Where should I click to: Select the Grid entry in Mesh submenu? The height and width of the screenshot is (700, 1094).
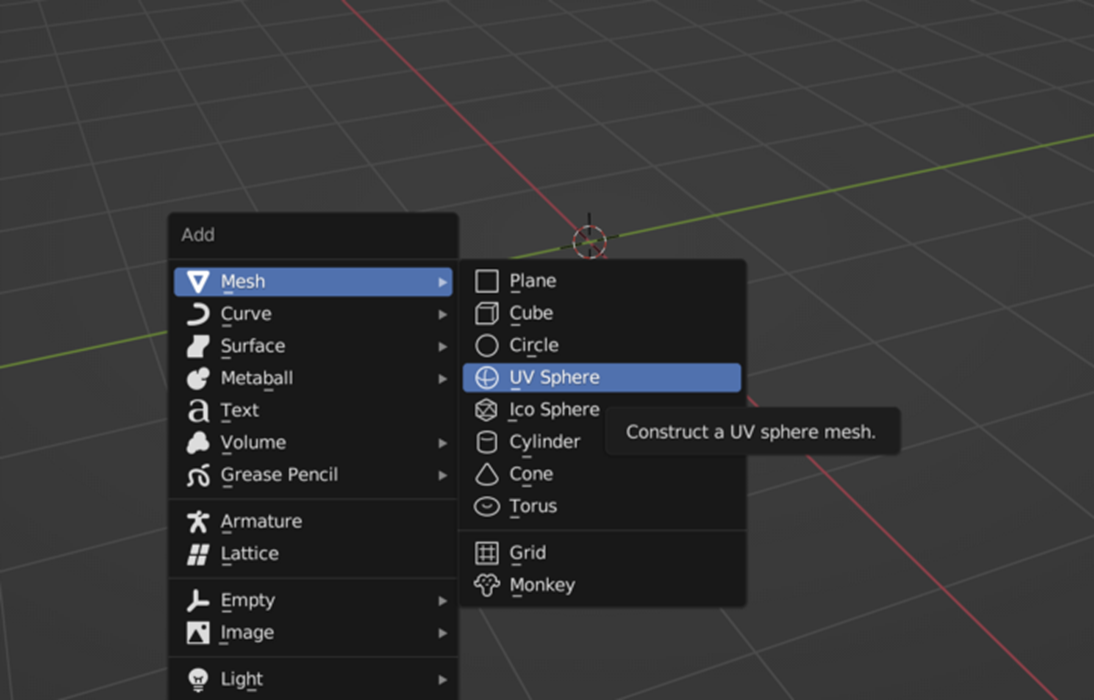(529, 552)
